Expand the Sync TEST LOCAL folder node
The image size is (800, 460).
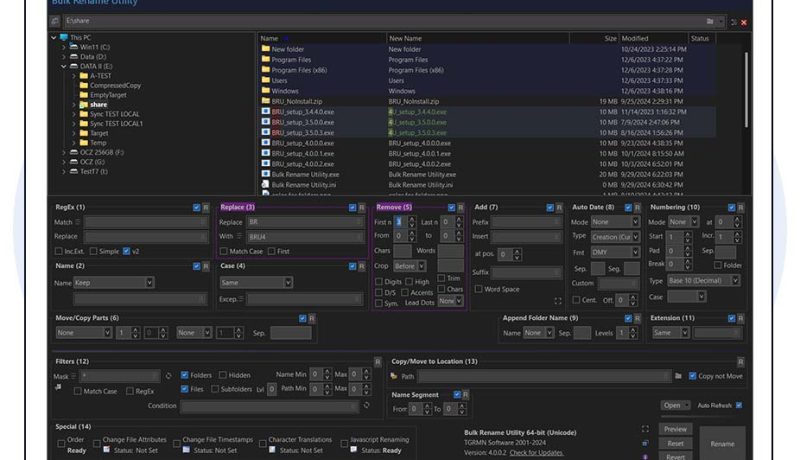point(74,114)
